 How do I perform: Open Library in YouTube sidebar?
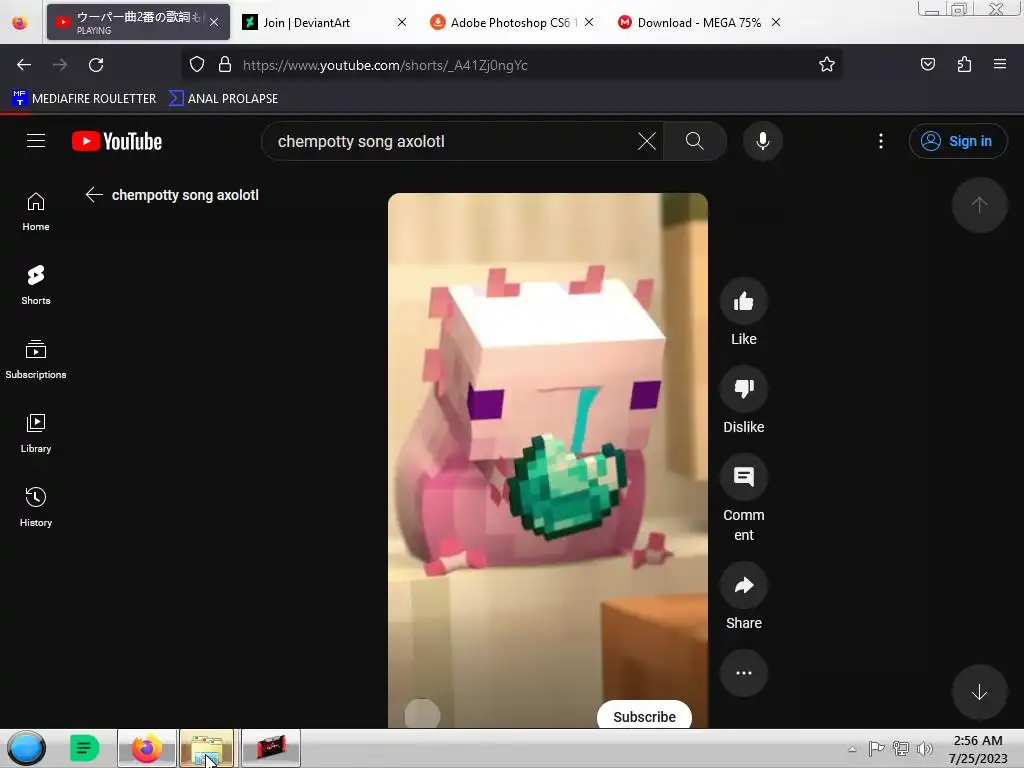coord(36,433)
